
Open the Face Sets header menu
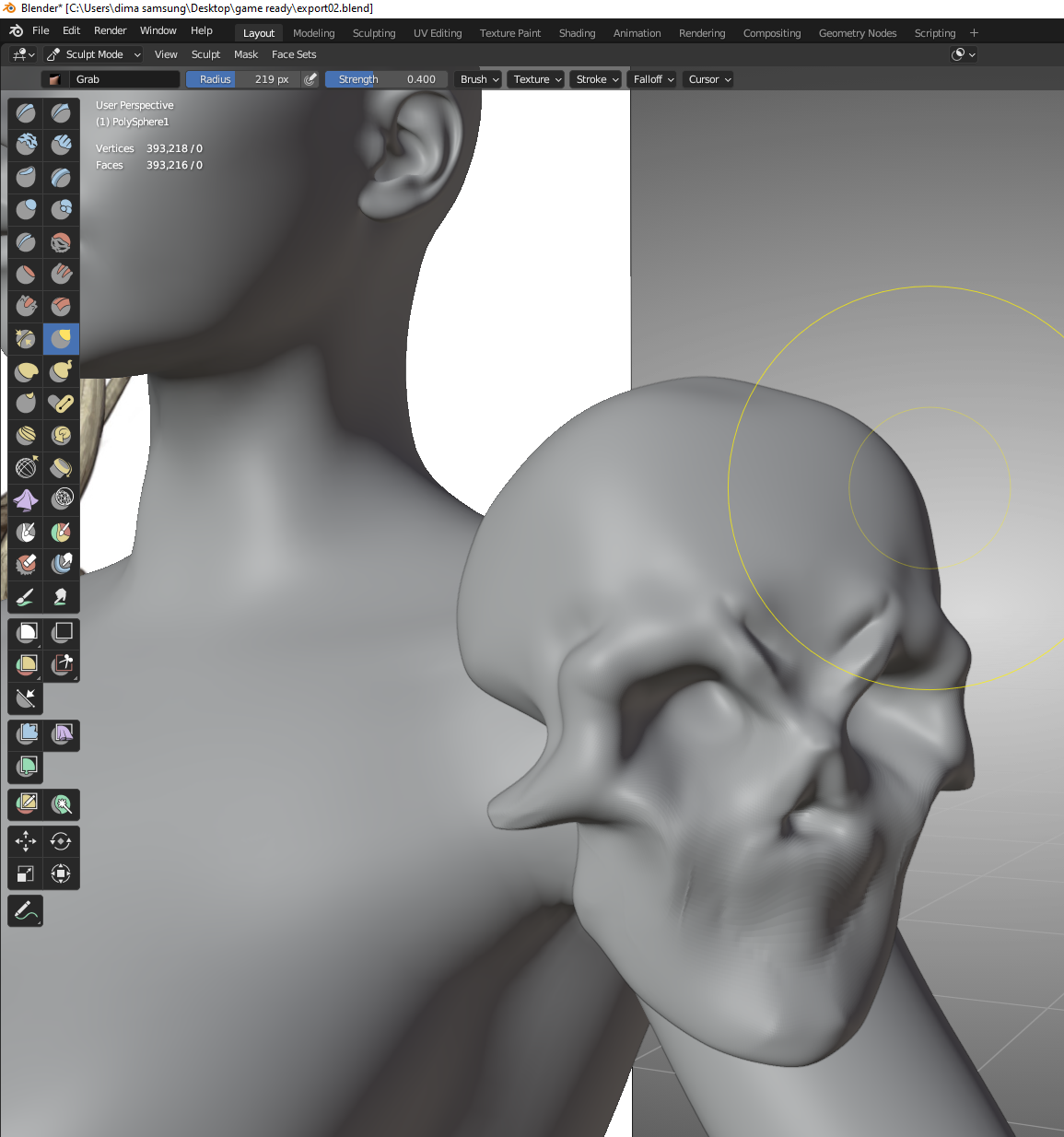pyautogui.click(x=294, y=54)
